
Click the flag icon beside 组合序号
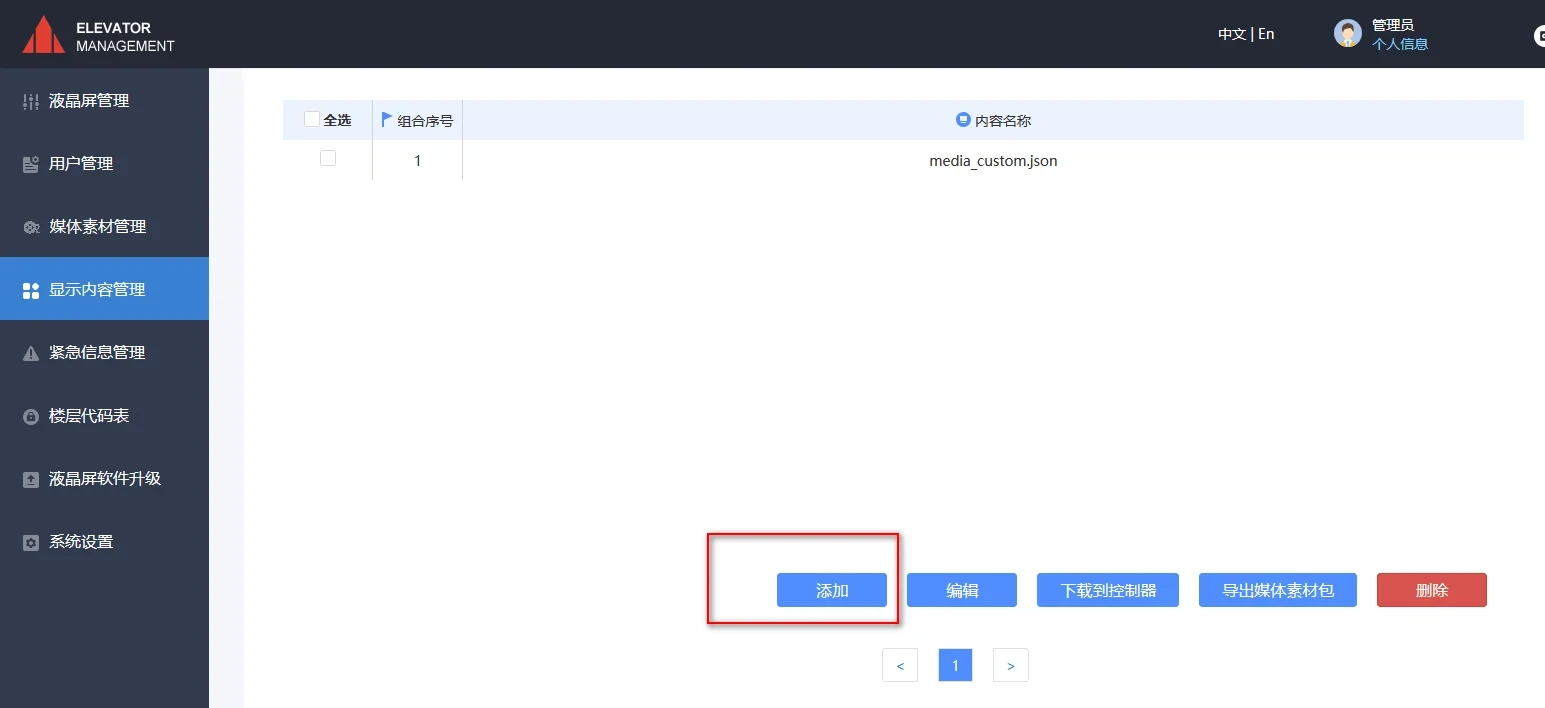click(x=387, y=120)
